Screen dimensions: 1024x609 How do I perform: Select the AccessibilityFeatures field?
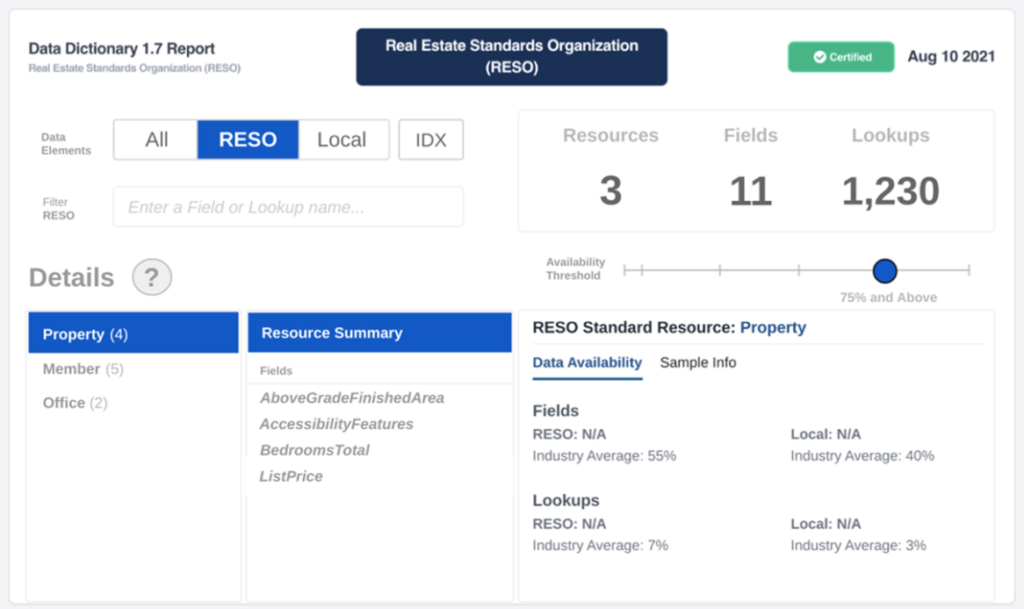coord(336,424)
